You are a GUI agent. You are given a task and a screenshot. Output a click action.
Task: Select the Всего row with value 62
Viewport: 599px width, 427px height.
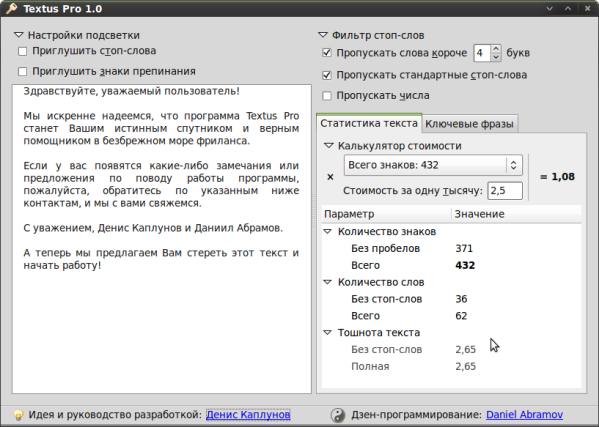coord(452,315)
